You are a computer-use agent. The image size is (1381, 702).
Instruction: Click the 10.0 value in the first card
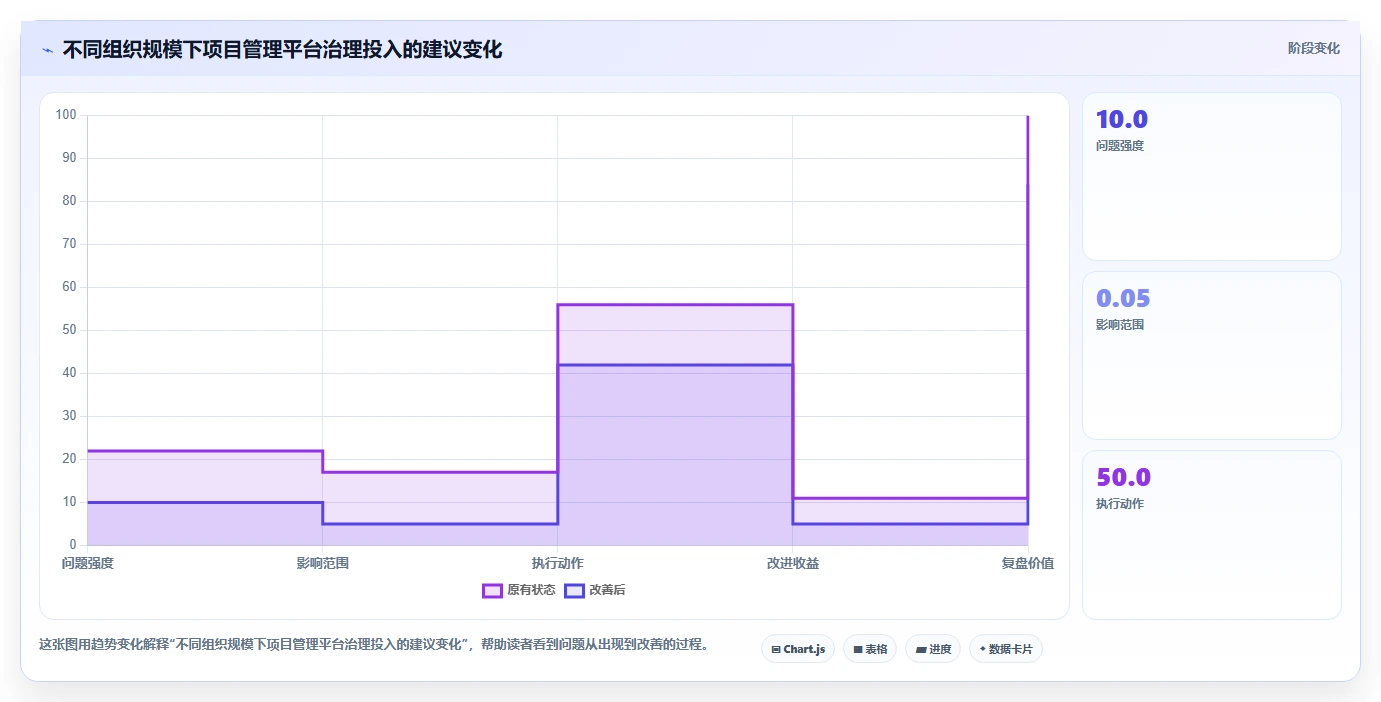point(1122,120)
